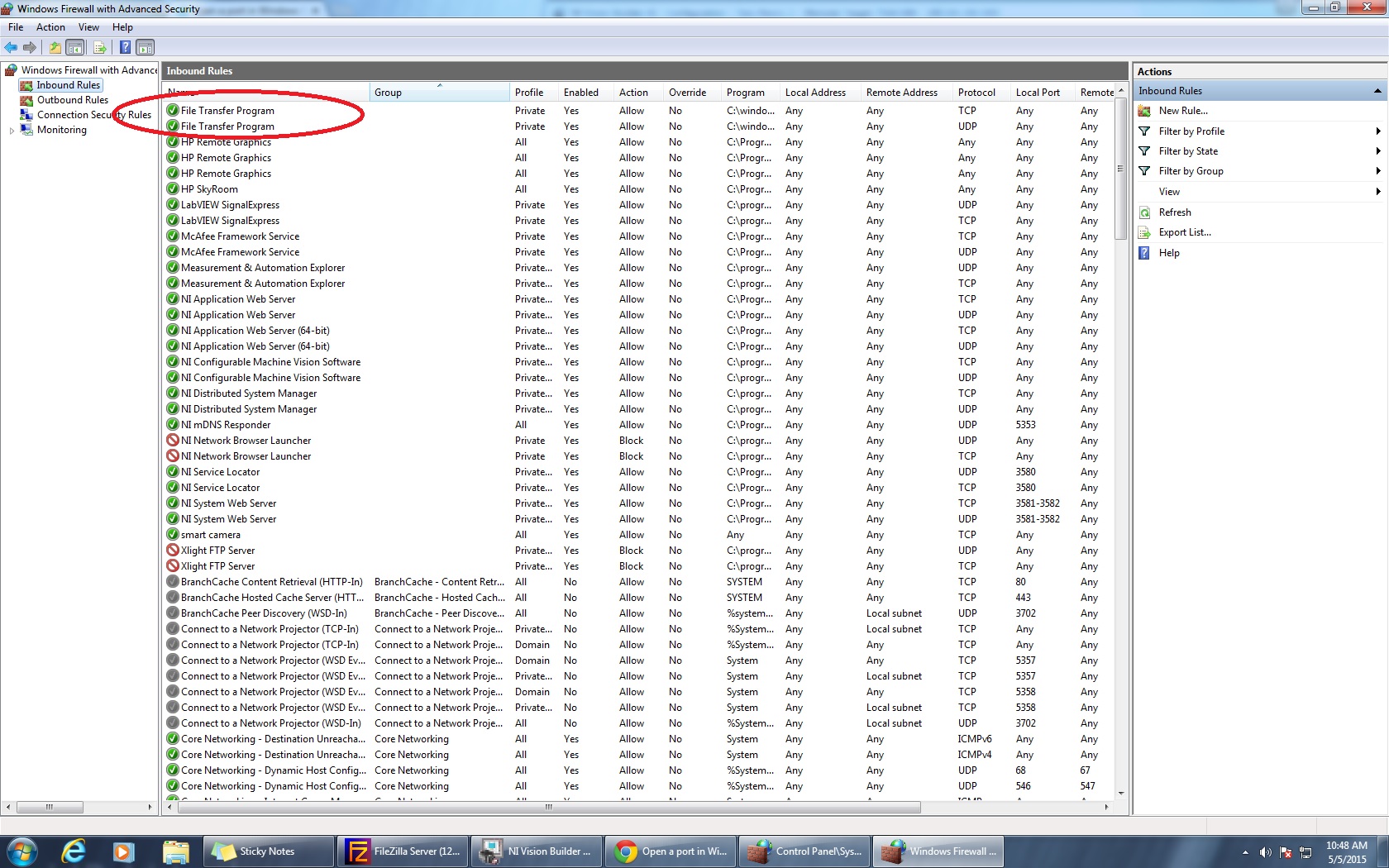Launch Internet Explorer from the taskbar
Viewport: 1389px width, 868px height.
coord(74,851)
